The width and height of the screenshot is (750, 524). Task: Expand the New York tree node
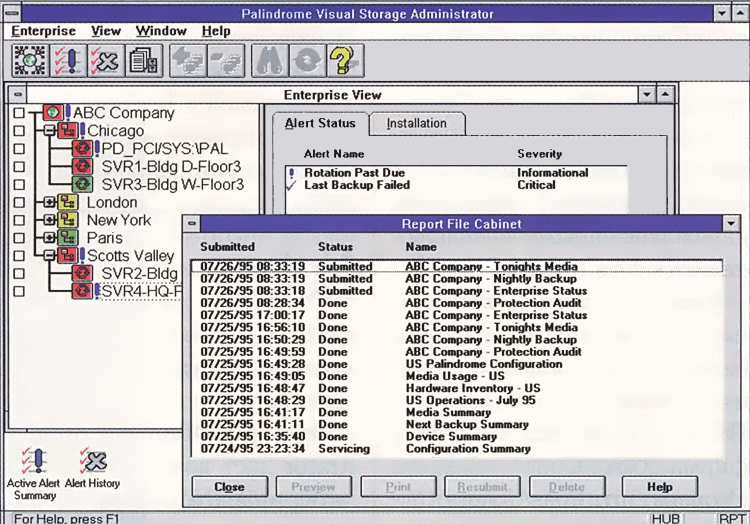(x=49, y=219)
